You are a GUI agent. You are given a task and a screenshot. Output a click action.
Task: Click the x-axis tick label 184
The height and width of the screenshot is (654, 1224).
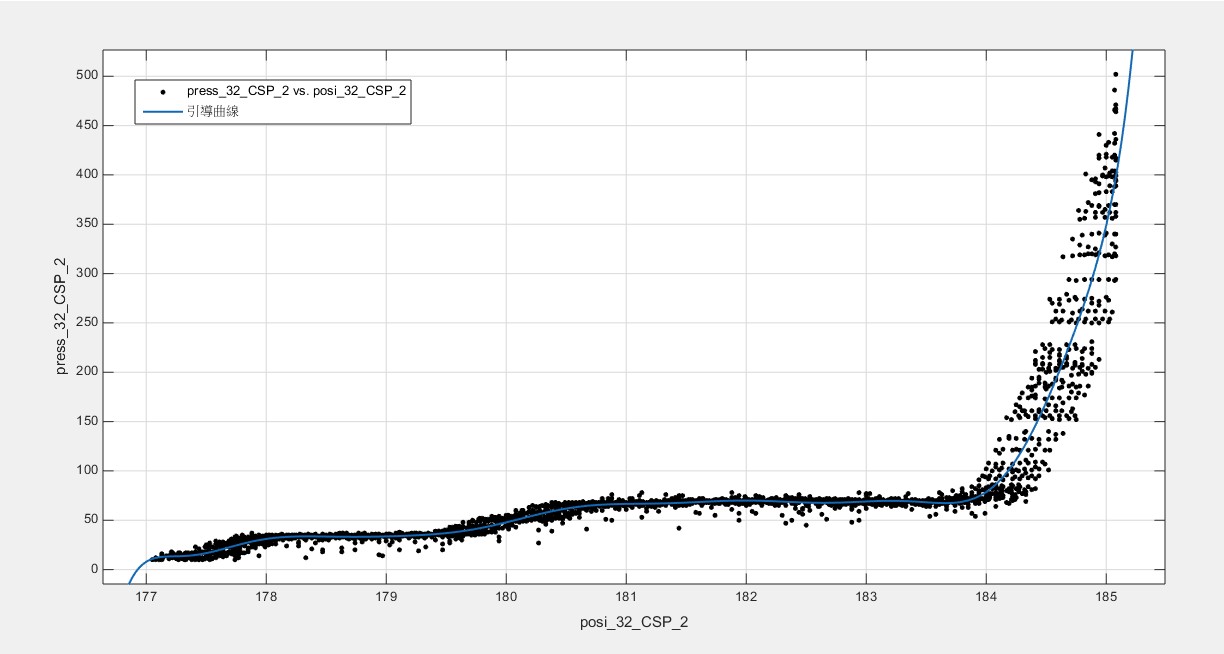pos(986,598)
